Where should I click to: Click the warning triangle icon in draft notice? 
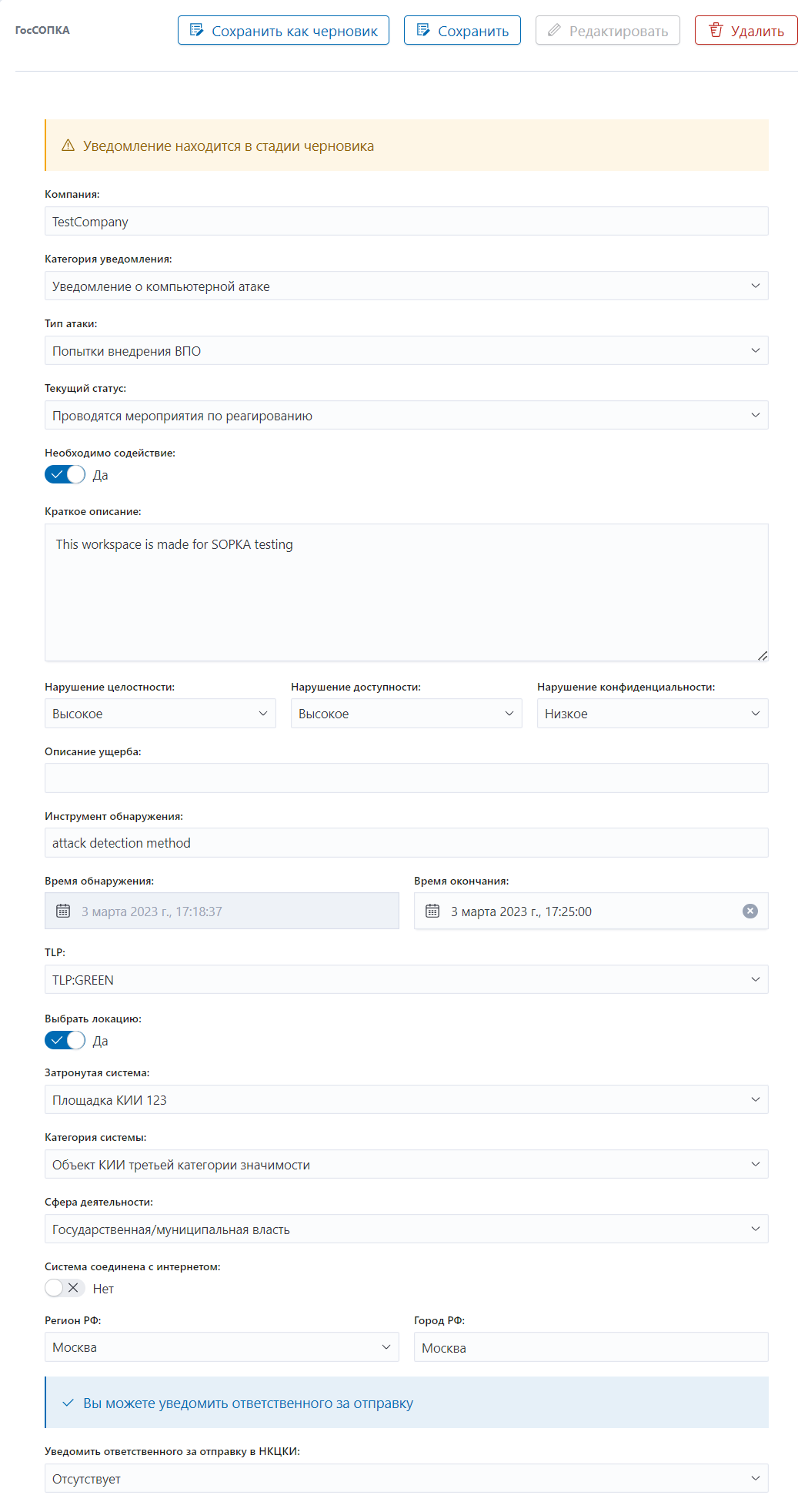pyautogui.click(x=68, y=146)
